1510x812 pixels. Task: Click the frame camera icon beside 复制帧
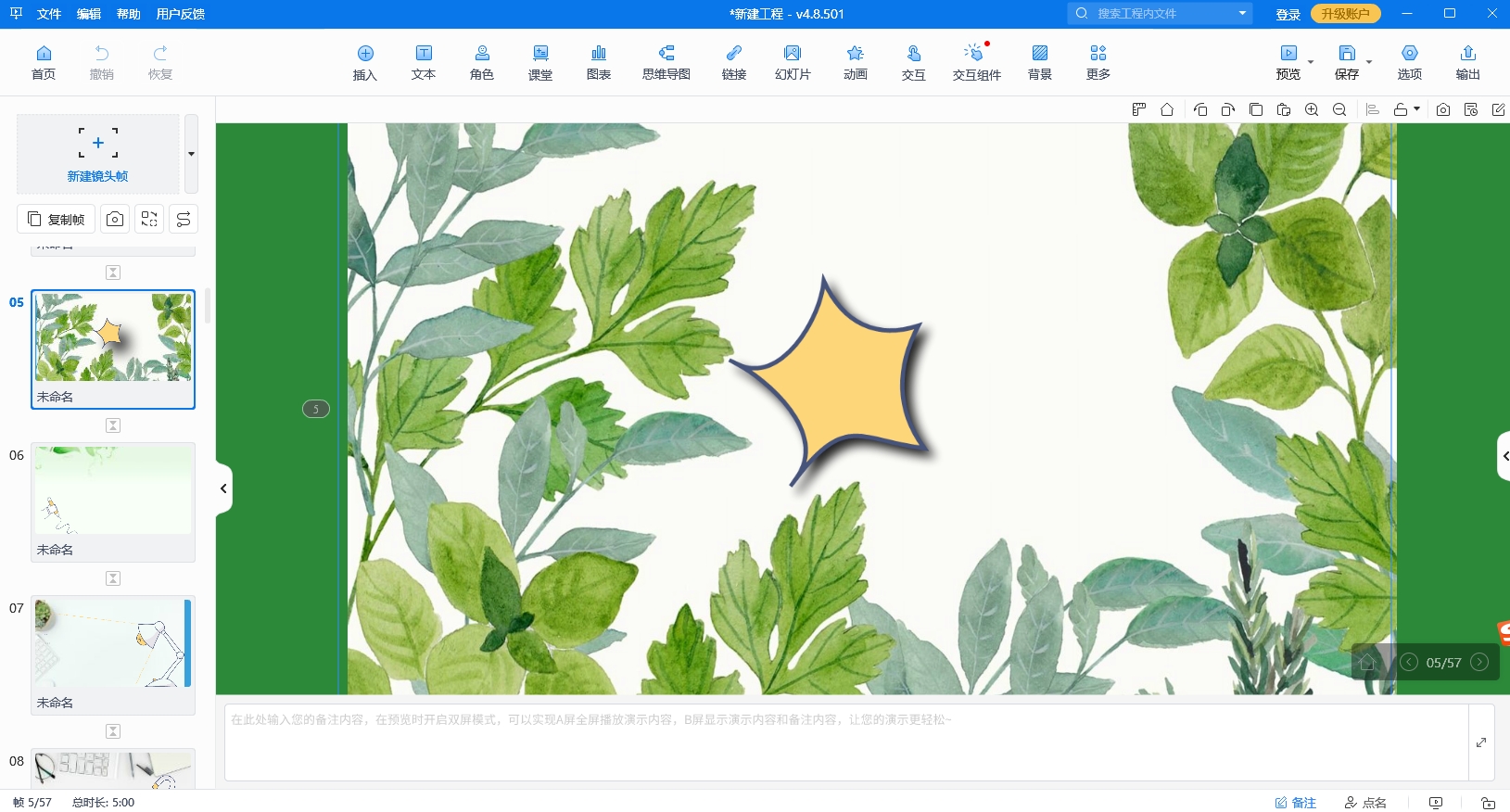point(115,219)
